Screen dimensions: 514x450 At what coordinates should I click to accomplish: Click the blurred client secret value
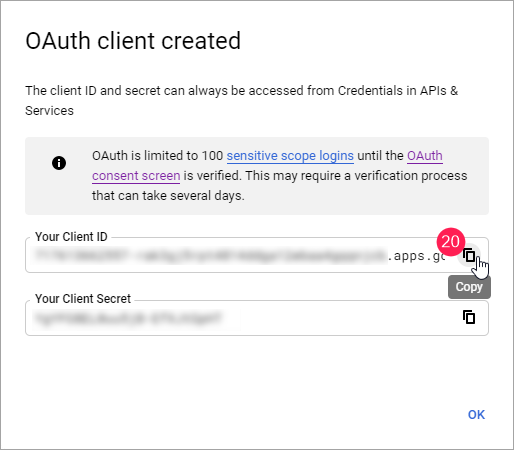click(128, 318)
